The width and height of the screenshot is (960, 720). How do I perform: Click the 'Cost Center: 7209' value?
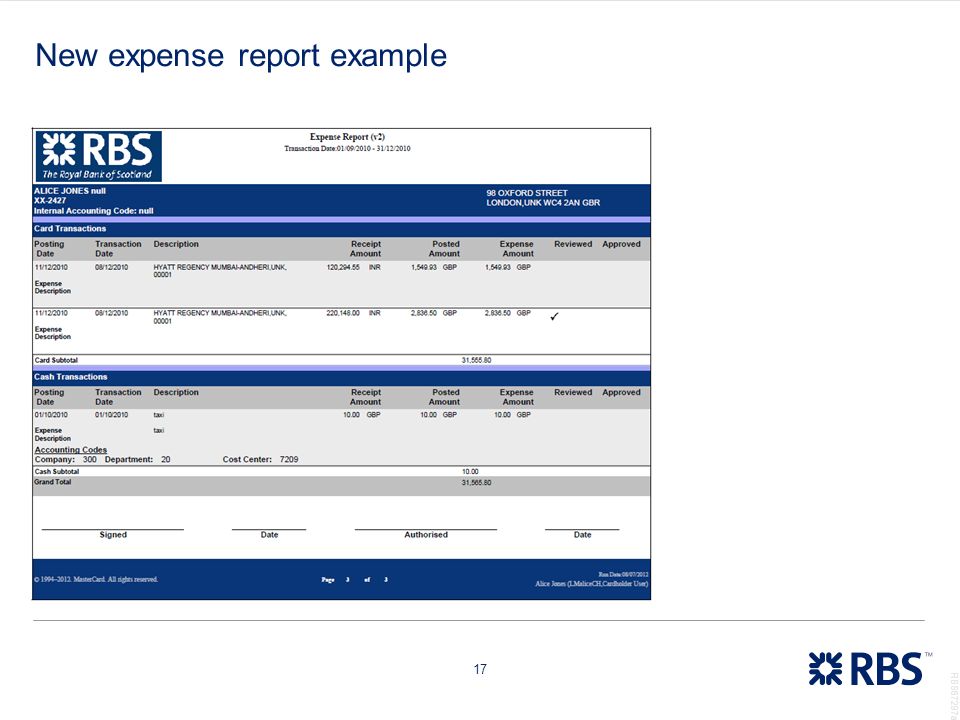pyautogui.click(x=260, y=460)
